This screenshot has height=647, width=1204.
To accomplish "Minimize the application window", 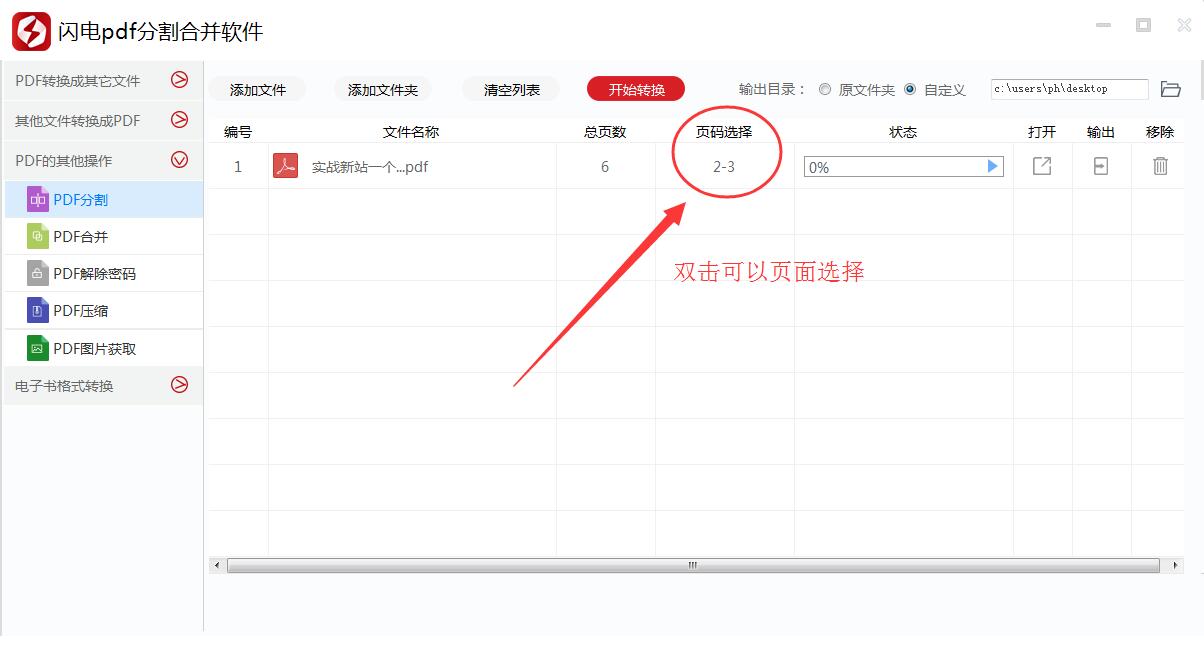I will point(1104,26).
